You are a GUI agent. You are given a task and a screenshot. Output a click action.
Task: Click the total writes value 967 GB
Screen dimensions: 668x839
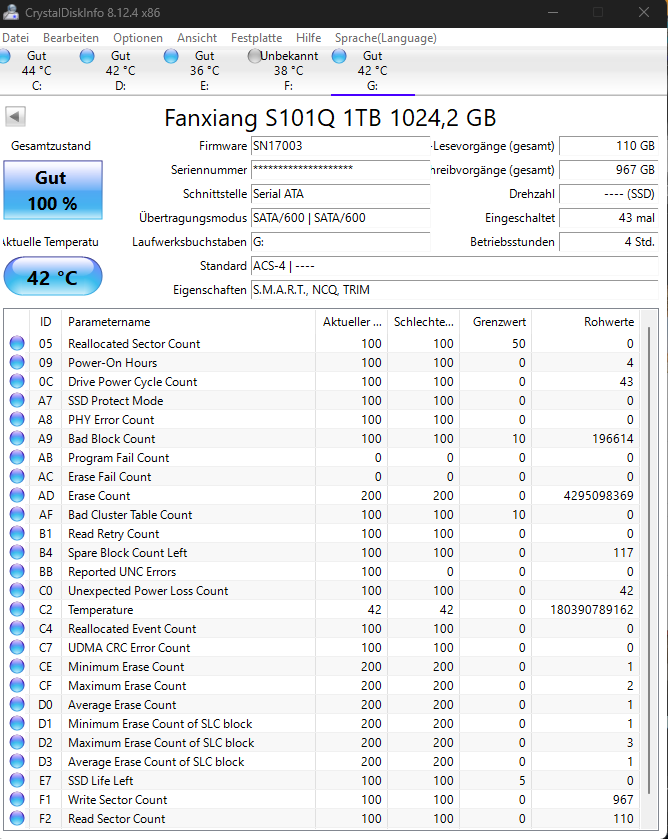pos(609,170)
